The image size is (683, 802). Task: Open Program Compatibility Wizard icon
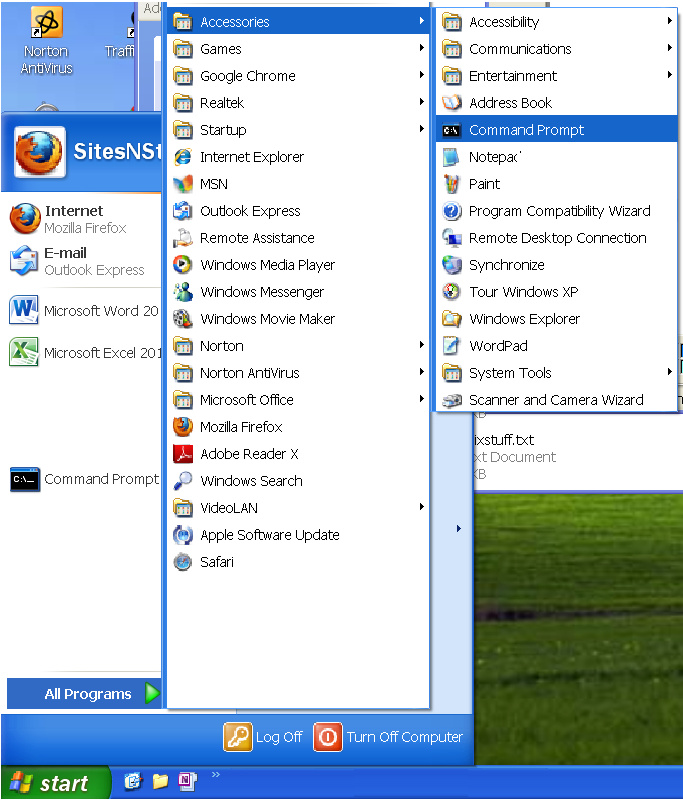(451, 211)
